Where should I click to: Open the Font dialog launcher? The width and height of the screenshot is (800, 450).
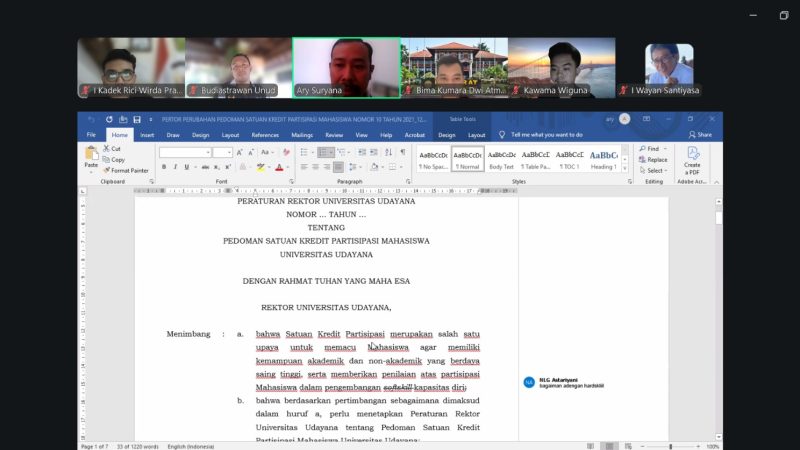[291, 182]
